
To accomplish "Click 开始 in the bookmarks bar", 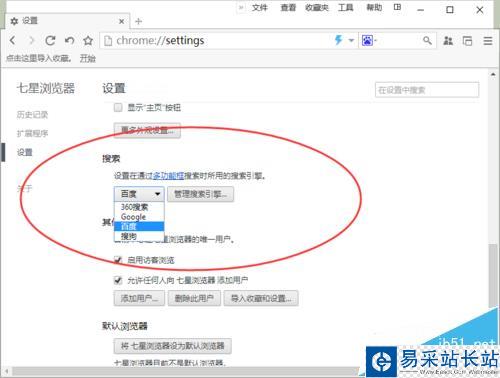I will coord(88,59).
